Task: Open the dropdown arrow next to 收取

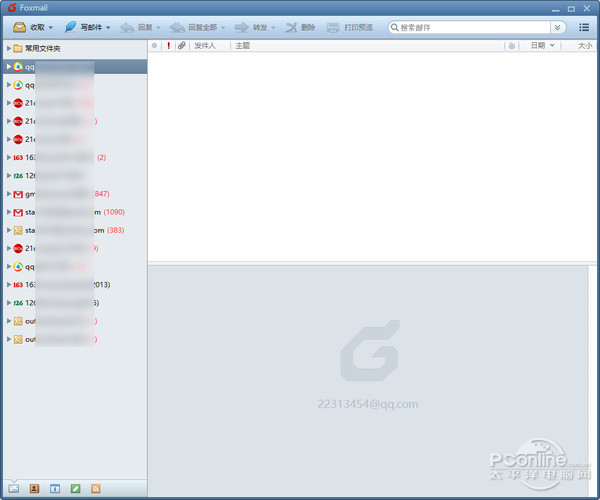Action: coord(51,28)
